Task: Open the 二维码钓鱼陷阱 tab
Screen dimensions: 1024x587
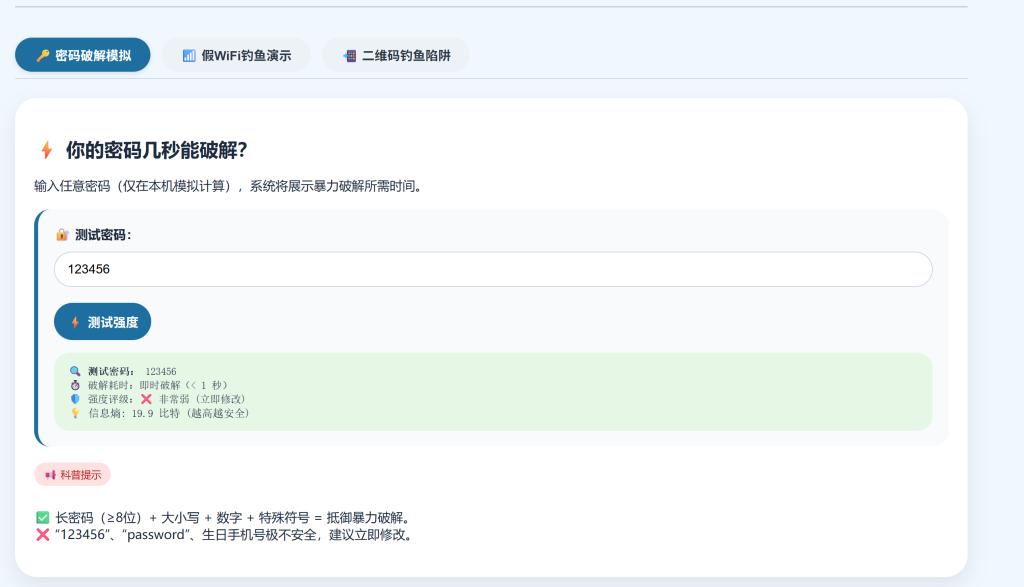Action: coord(395,56)
